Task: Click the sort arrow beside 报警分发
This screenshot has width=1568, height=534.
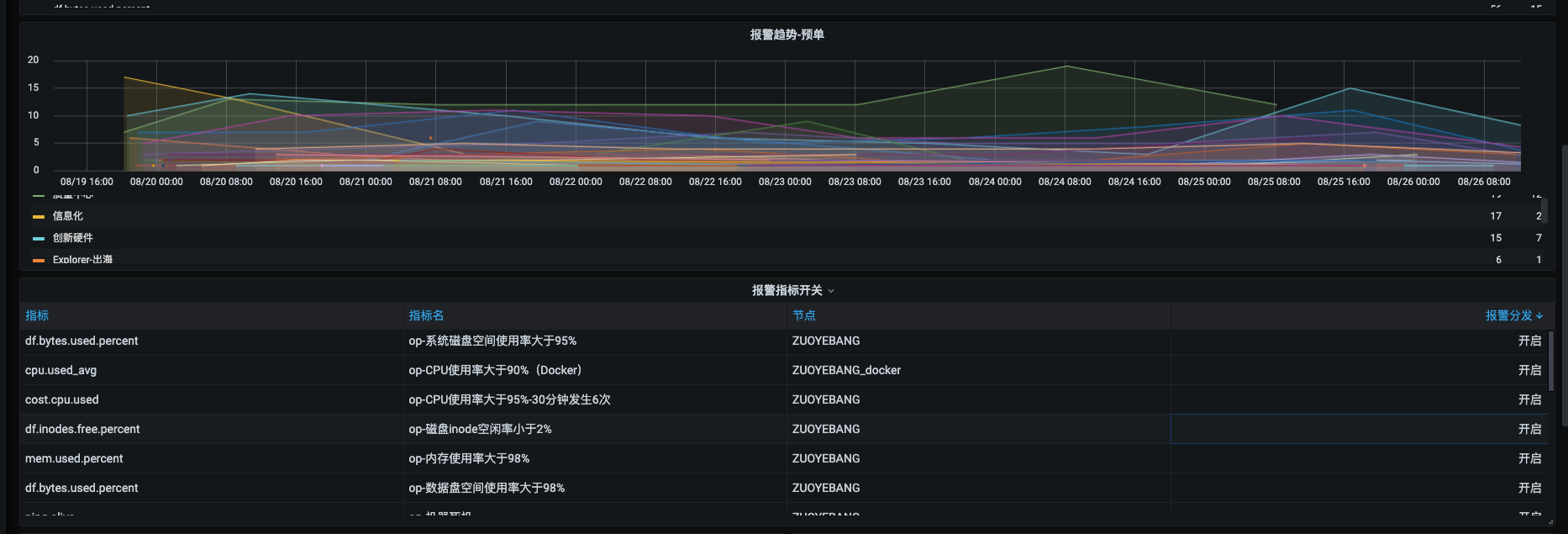Action: click(1539, 316)
